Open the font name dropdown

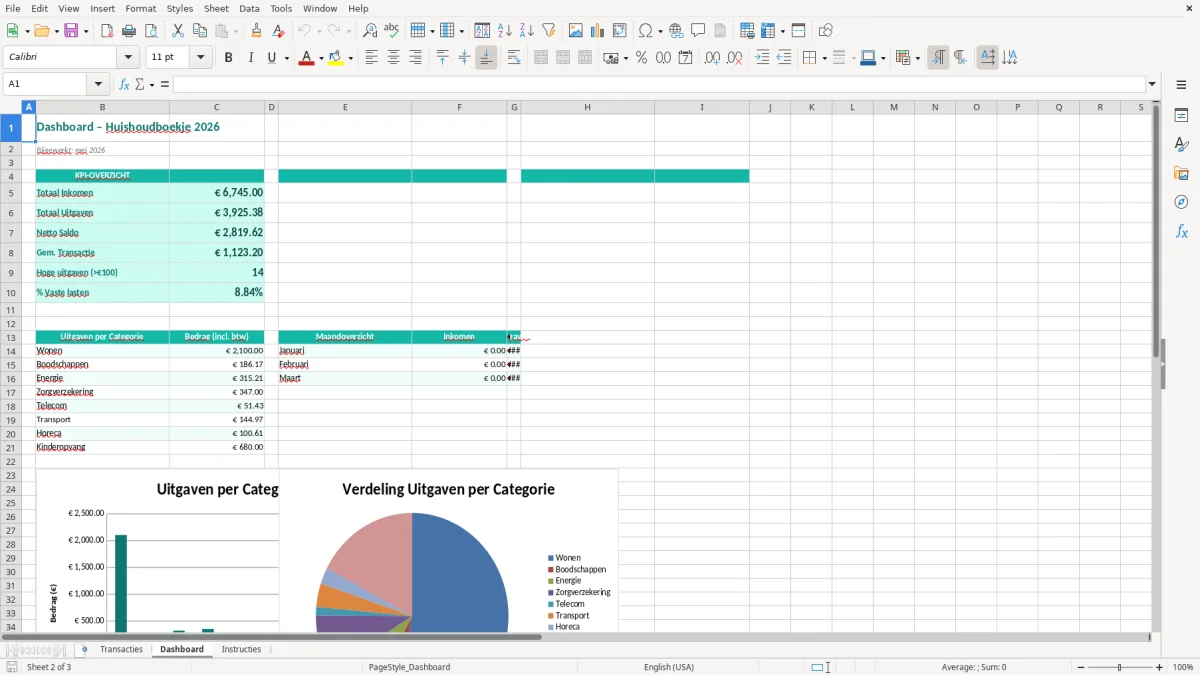coord(128,58)
